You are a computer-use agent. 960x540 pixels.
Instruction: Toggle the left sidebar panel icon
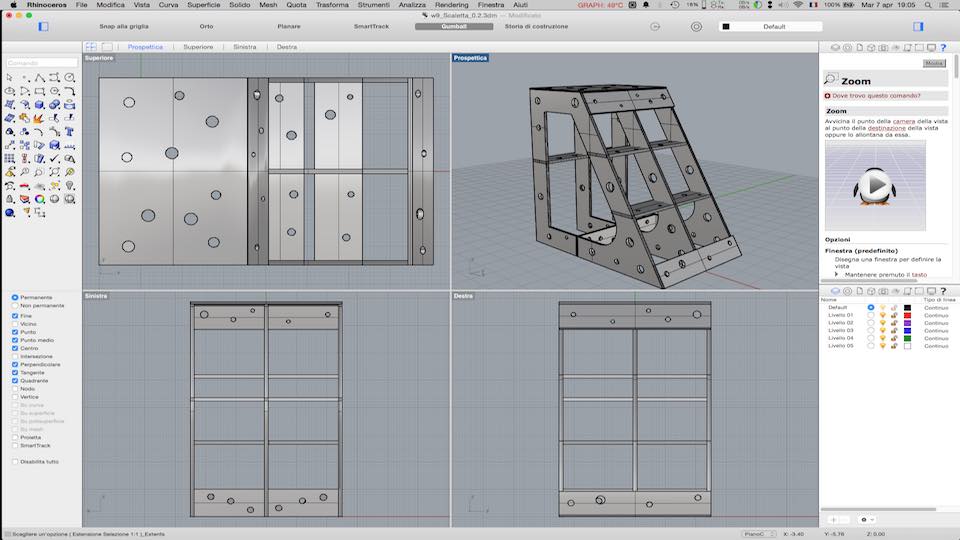43,26
